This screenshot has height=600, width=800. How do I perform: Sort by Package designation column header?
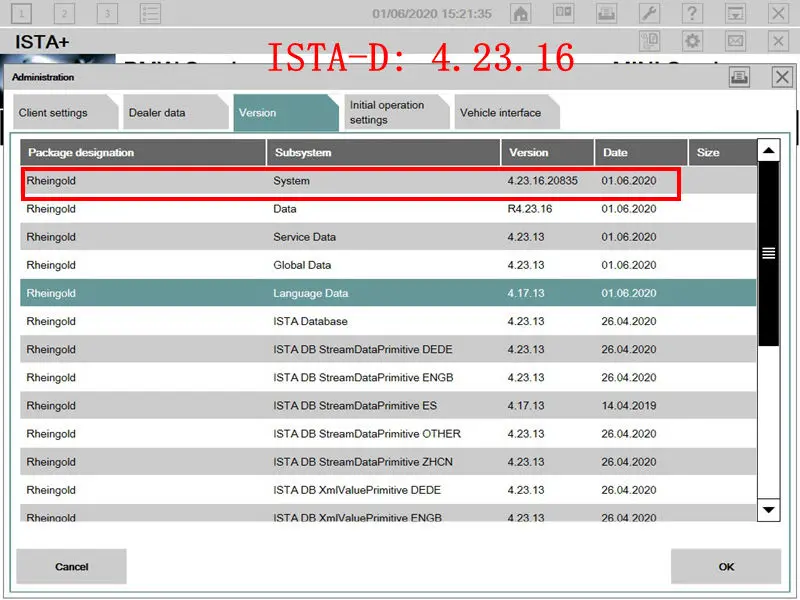pos(143,153)
